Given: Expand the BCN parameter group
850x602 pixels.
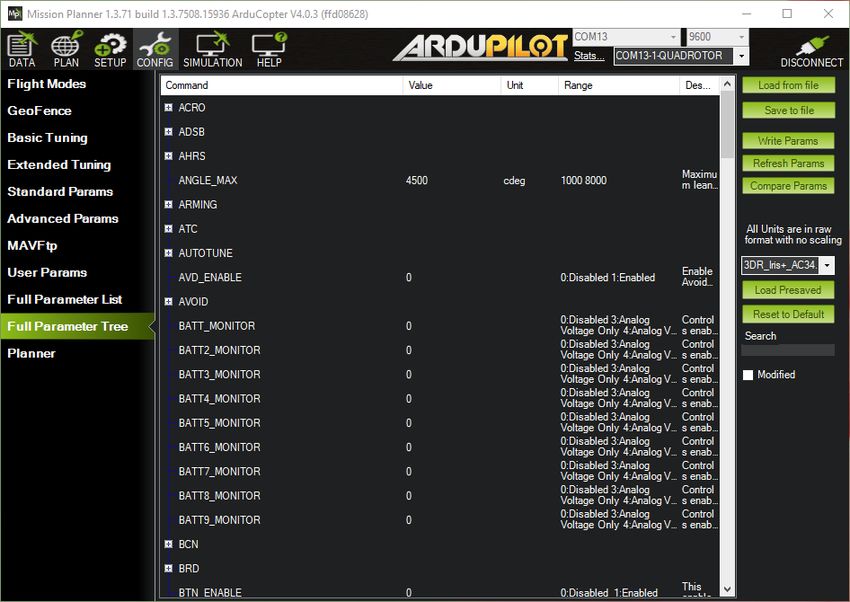Looking at the screenshot, I should pos(168,544).
